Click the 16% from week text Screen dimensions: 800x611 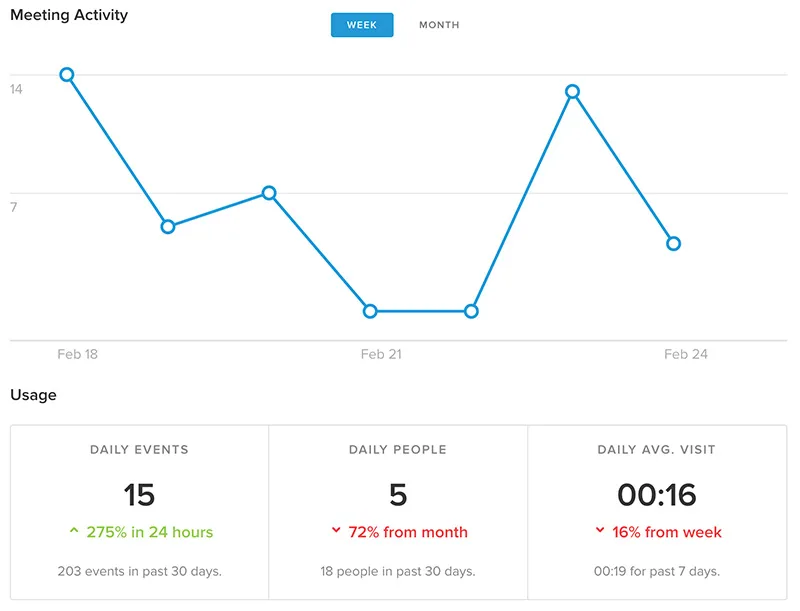667,532
